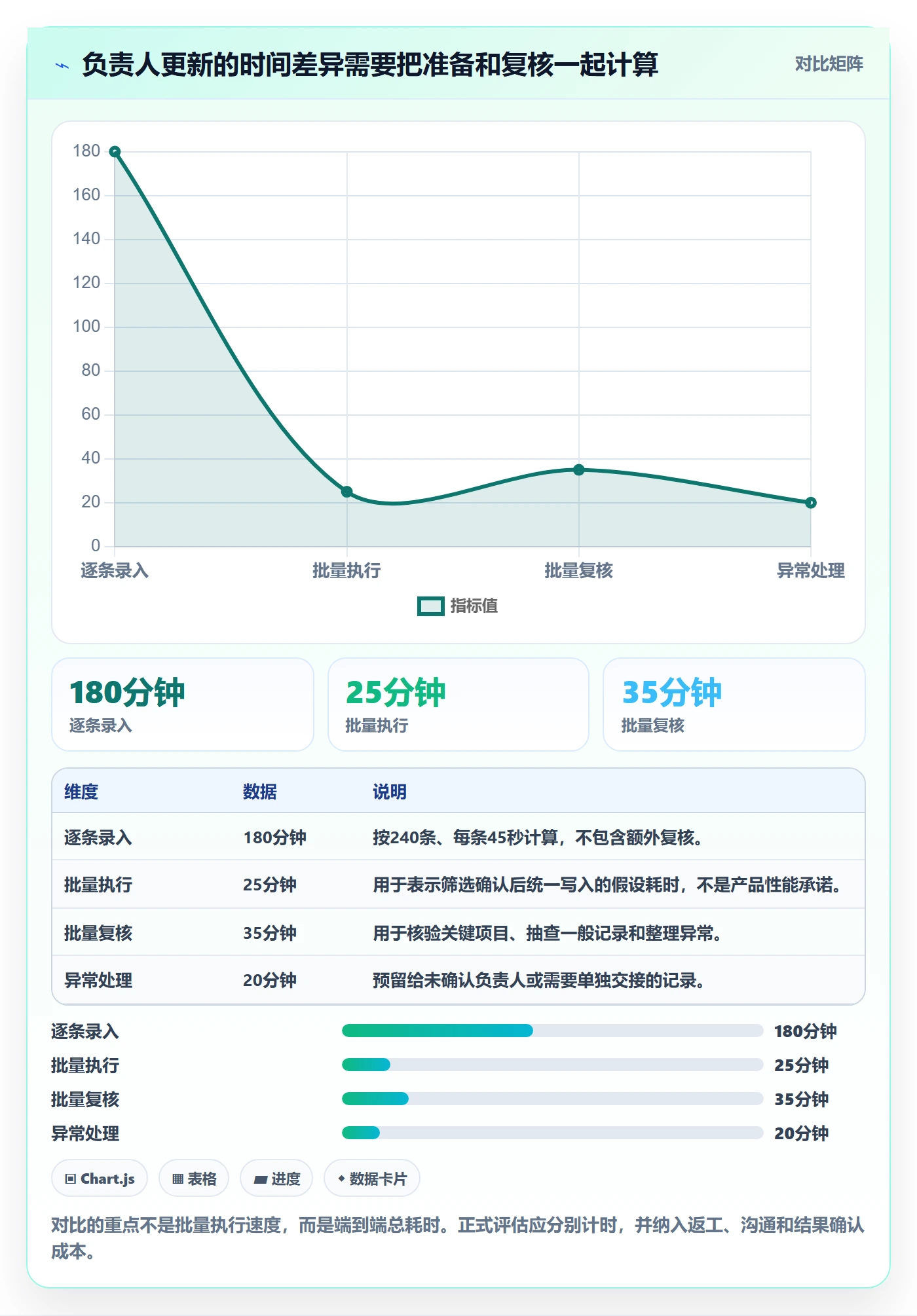Click the 180分钟 table data cell

pos(275,838)
